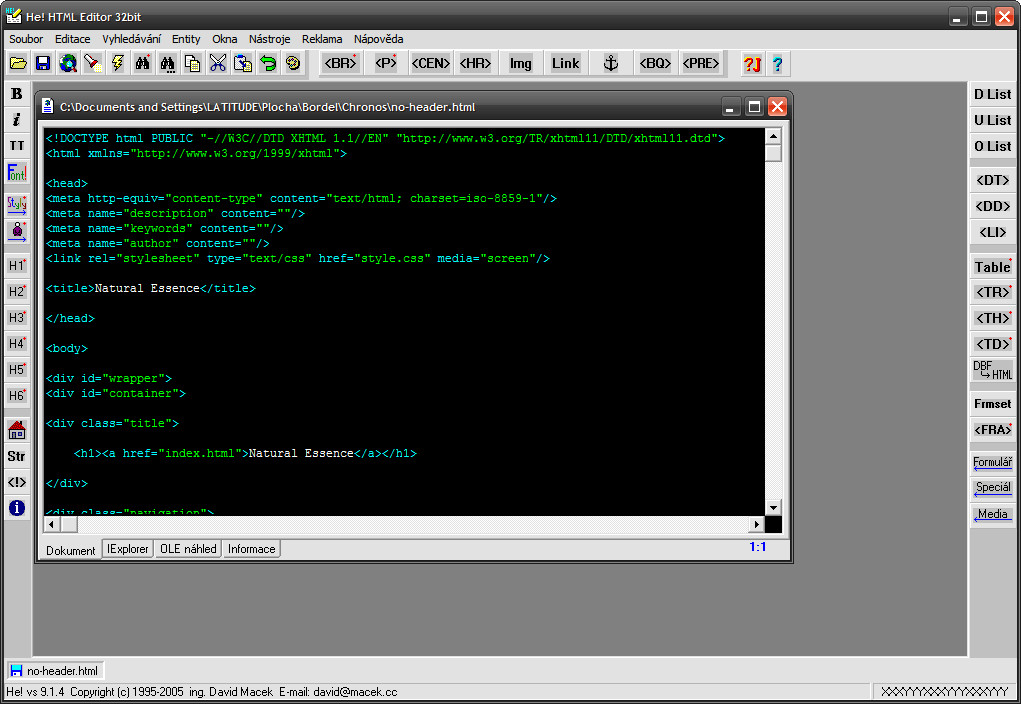Save the document with floppy icon
The image size is (1021, 704).
43,63
